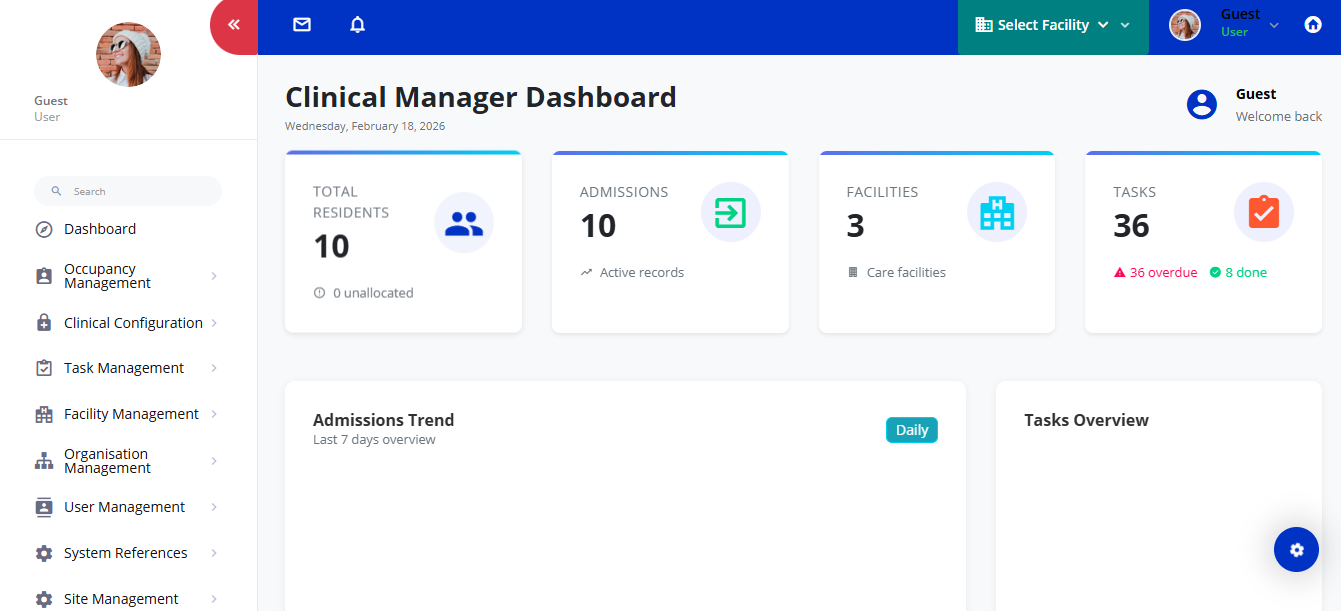
Task: Collapse the sidebar with double-arrow button
Action: pyautogui.click(x=235, y=25)
